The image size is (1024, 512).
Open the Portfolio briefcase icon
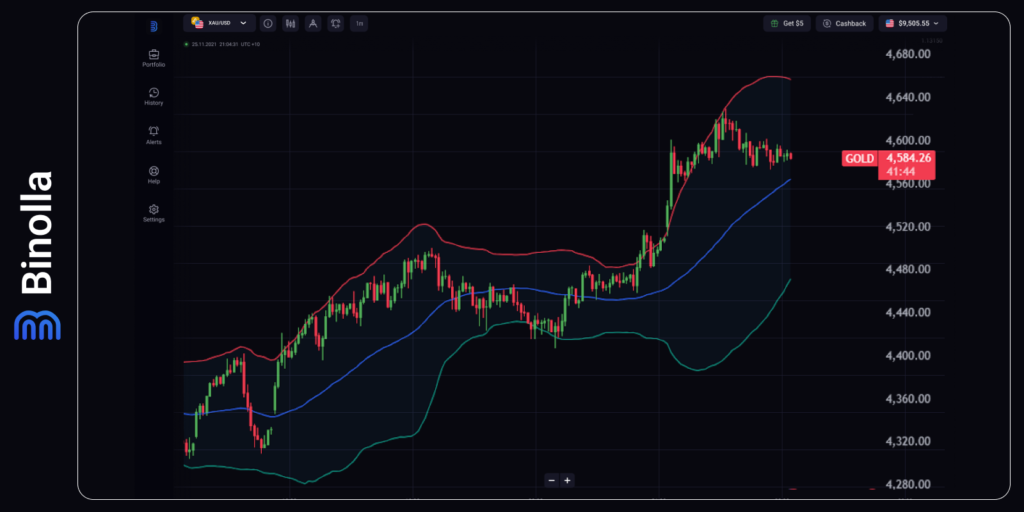[x=153, y=54]
